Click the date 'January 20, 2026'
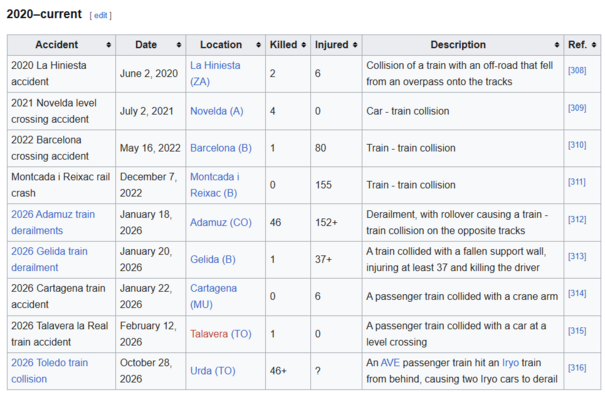Viewport: 605px width, 400px height. pos(146,259)
